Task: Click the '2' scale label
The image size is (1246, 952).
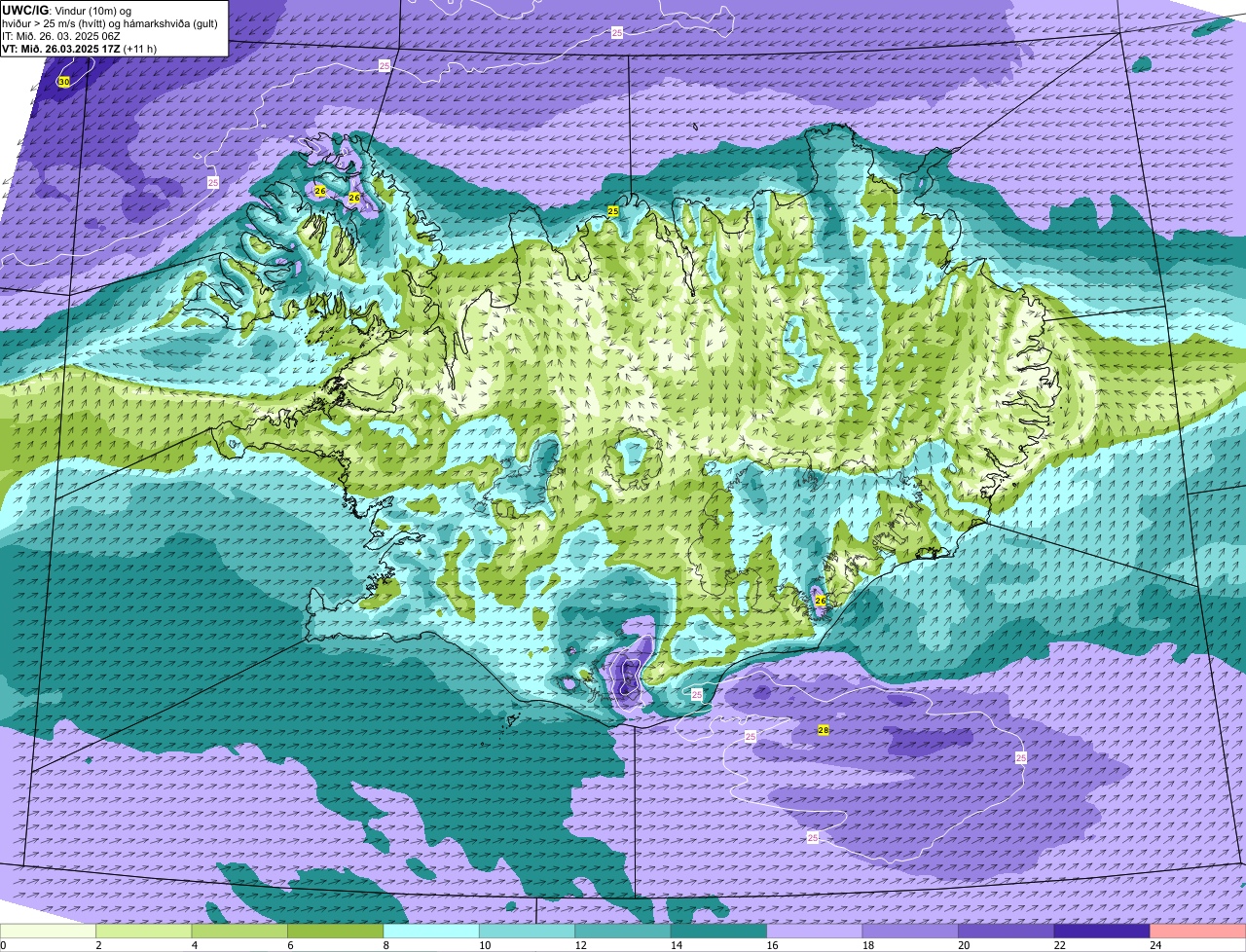Action: click(98, 945)
